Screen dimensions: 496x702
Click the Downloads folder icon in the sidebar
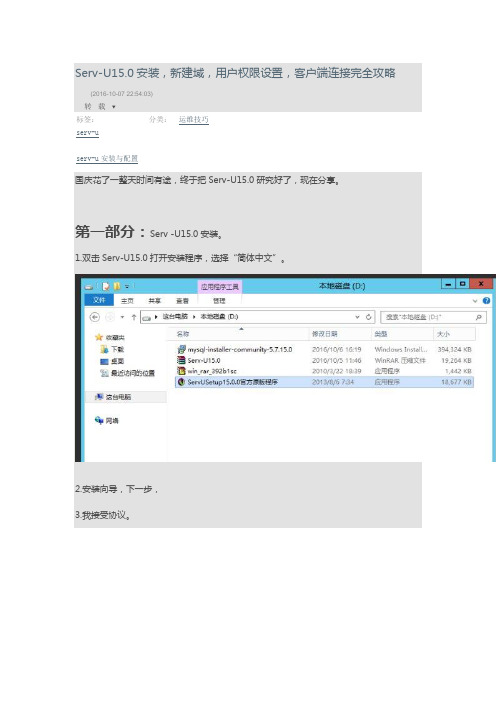tap(104, 349)
